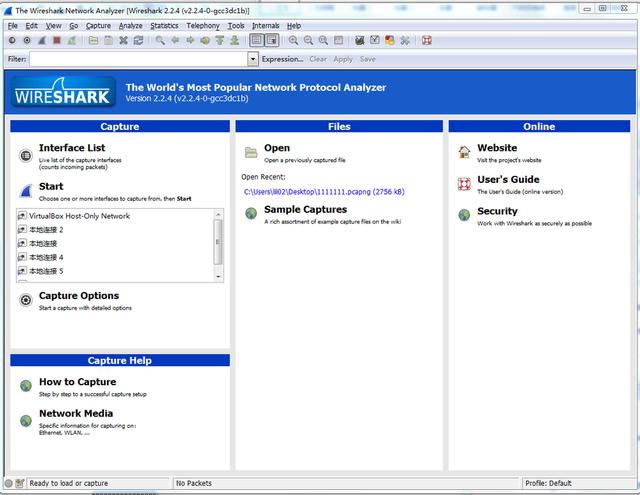Click the zoom out magnifier toolbar icon

(308, 40)
